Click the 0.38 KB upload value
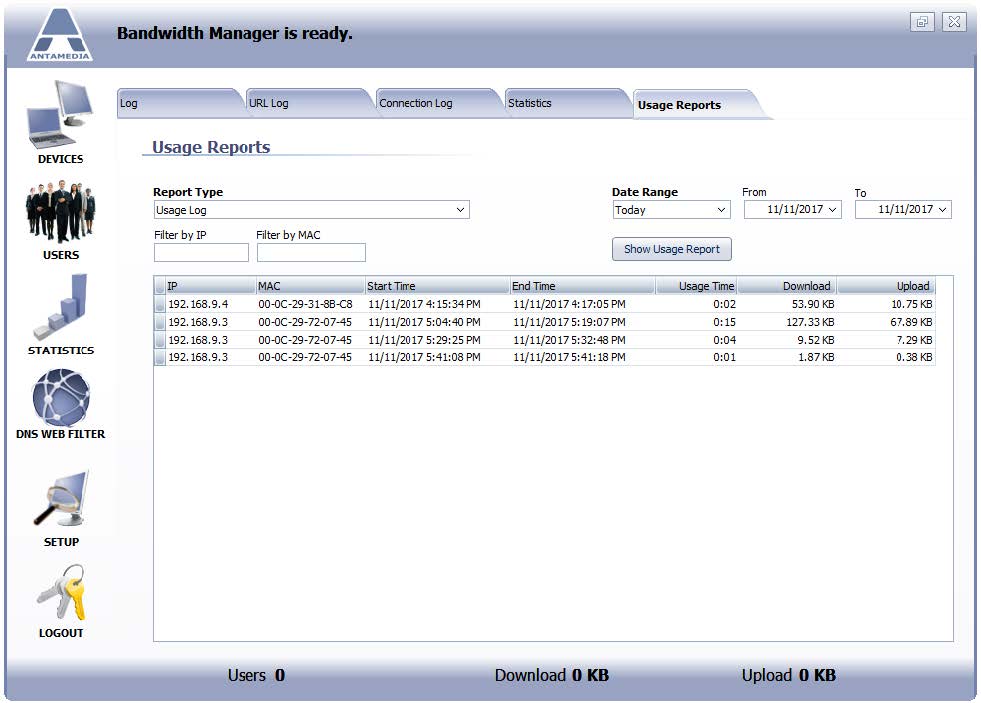Viewport: 981px width, 703px height. tap(914, 357)
